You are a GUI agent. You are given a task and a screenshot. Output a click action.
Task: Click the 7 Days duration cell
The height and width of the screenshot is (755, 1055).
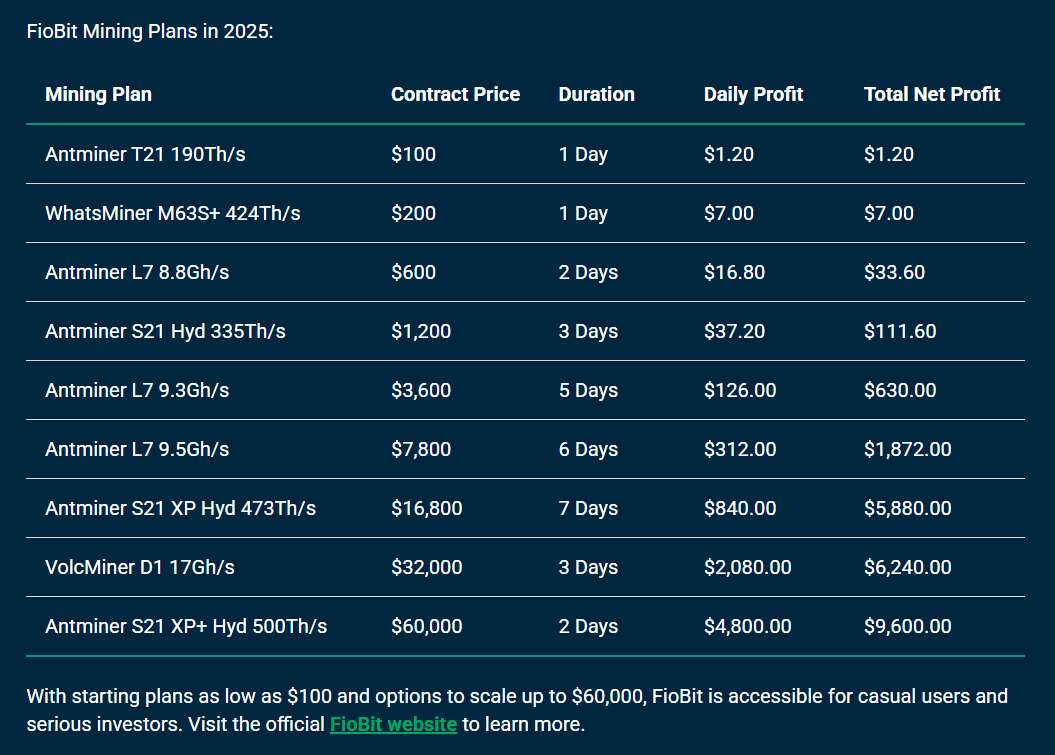pos(588,509)
